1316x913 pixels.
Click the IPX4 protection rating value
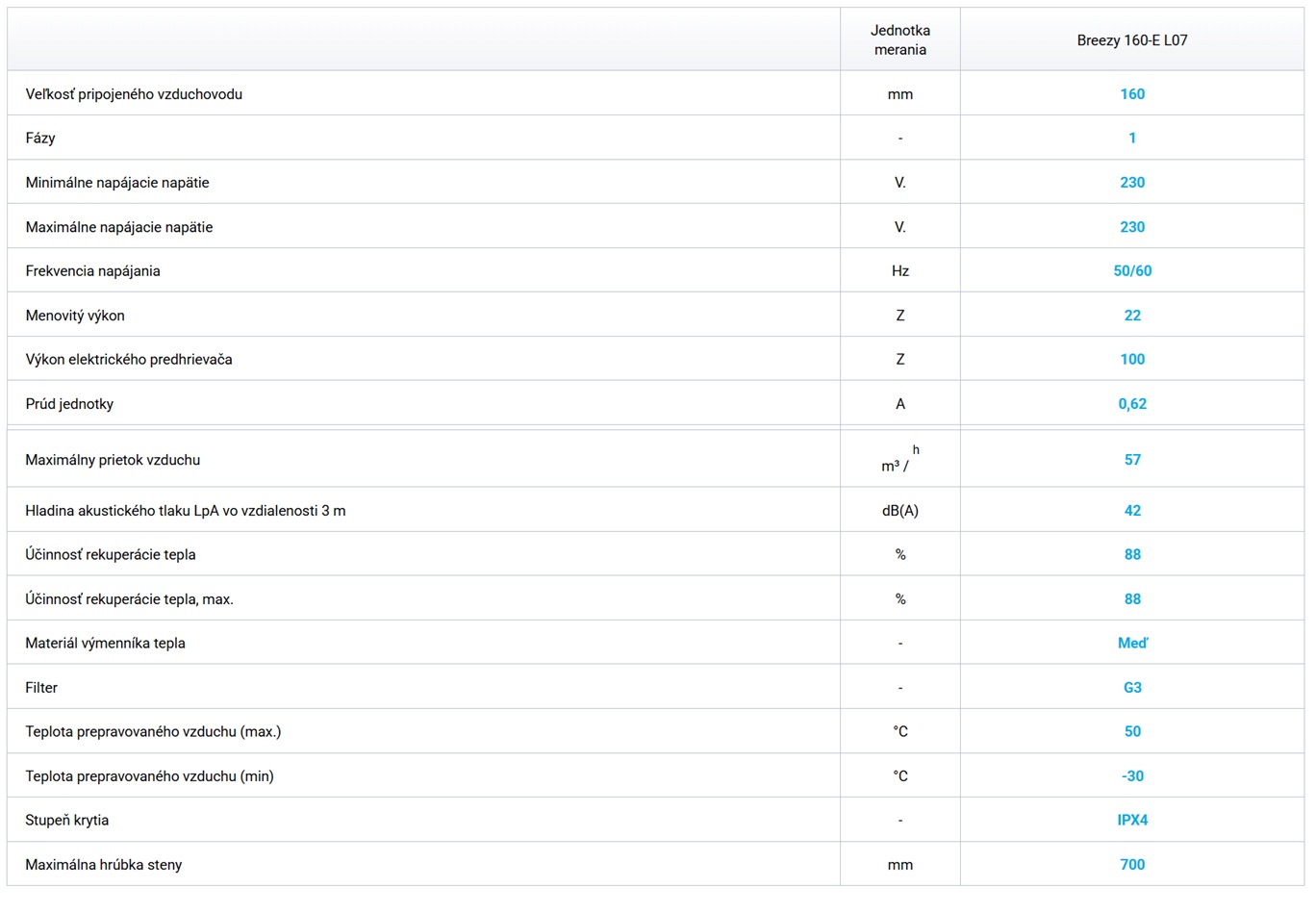coord(1131,821)
